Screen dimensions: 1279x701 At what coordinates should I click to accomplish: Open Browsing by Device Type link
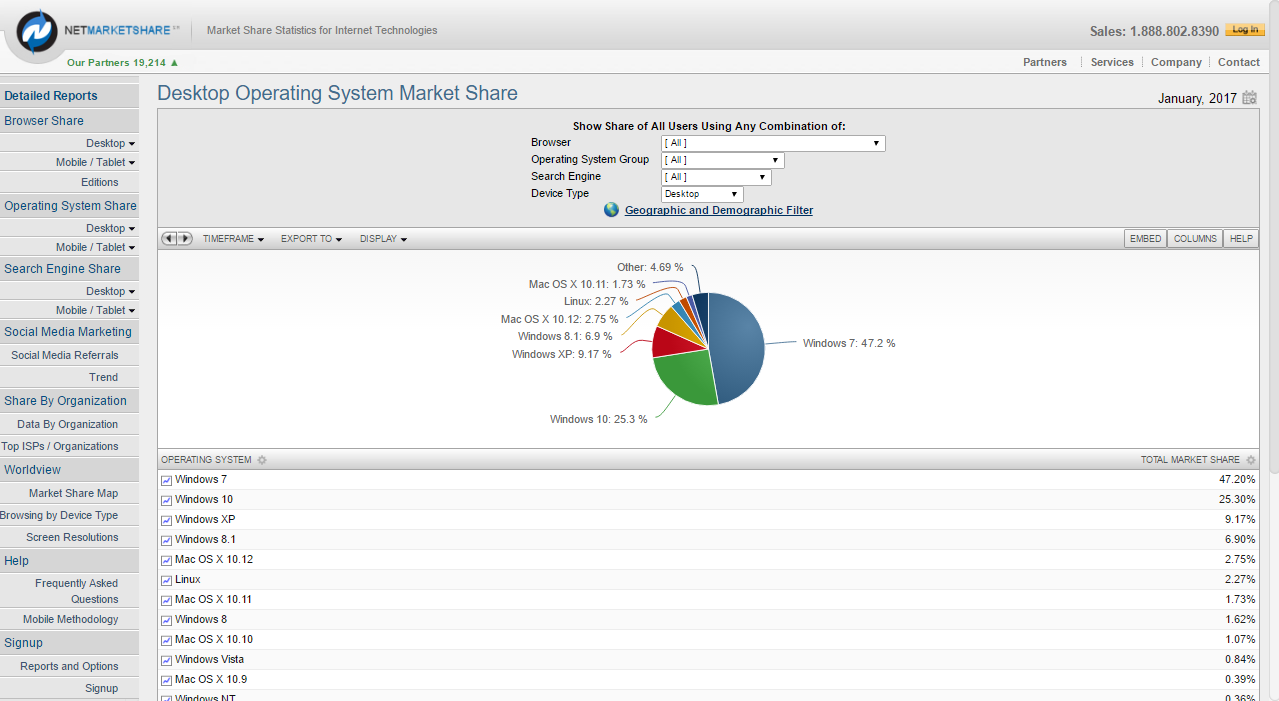click(59, 515)
